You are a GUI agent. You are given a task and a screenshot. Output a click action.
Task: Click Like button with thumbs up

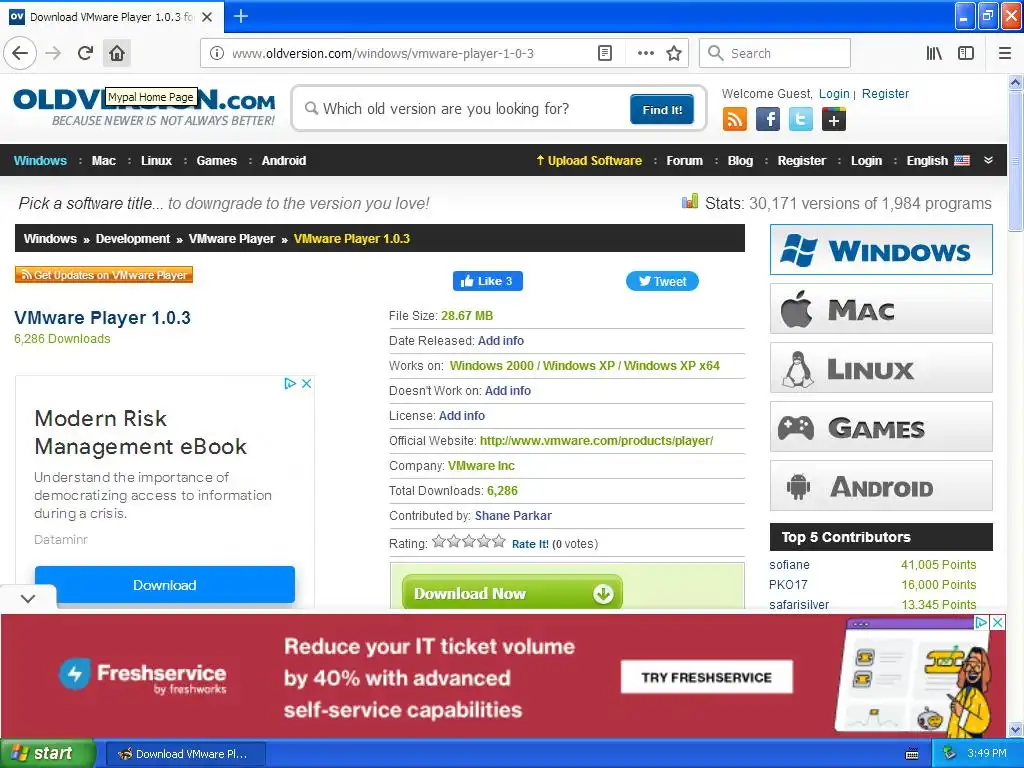[487, 281]
